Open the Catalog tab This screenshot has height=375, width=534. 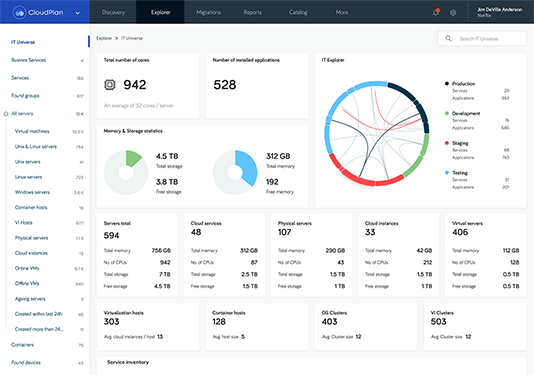298,12
